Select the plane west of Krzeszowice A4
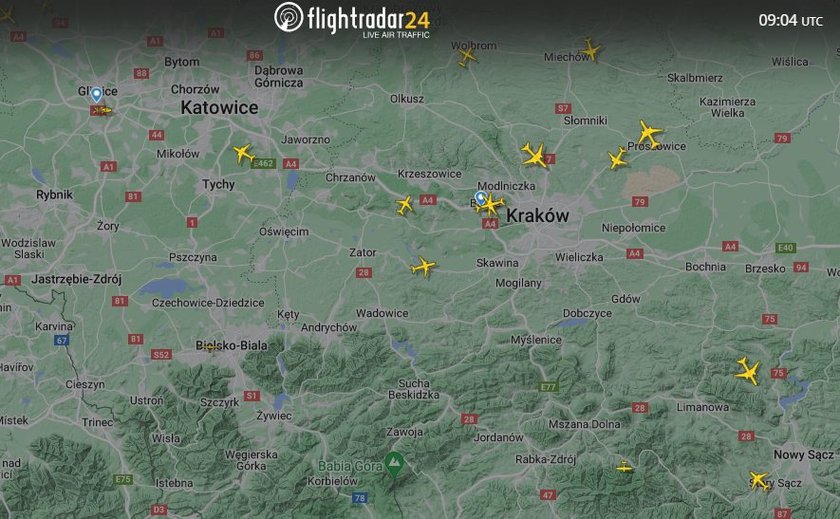 coord(405,205)
